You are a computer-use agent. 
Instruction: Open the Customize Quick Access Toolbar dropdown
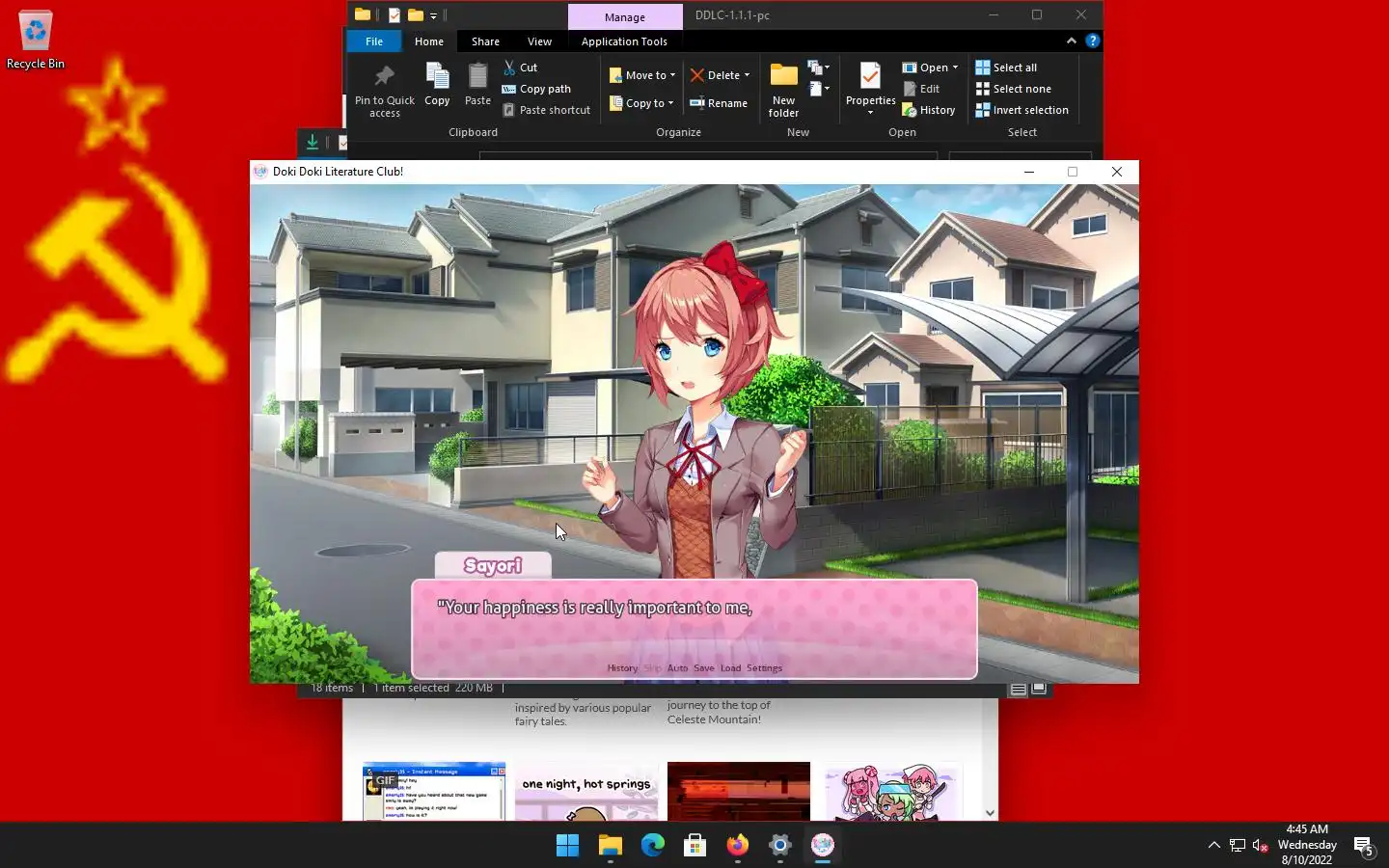click(433, 15)
